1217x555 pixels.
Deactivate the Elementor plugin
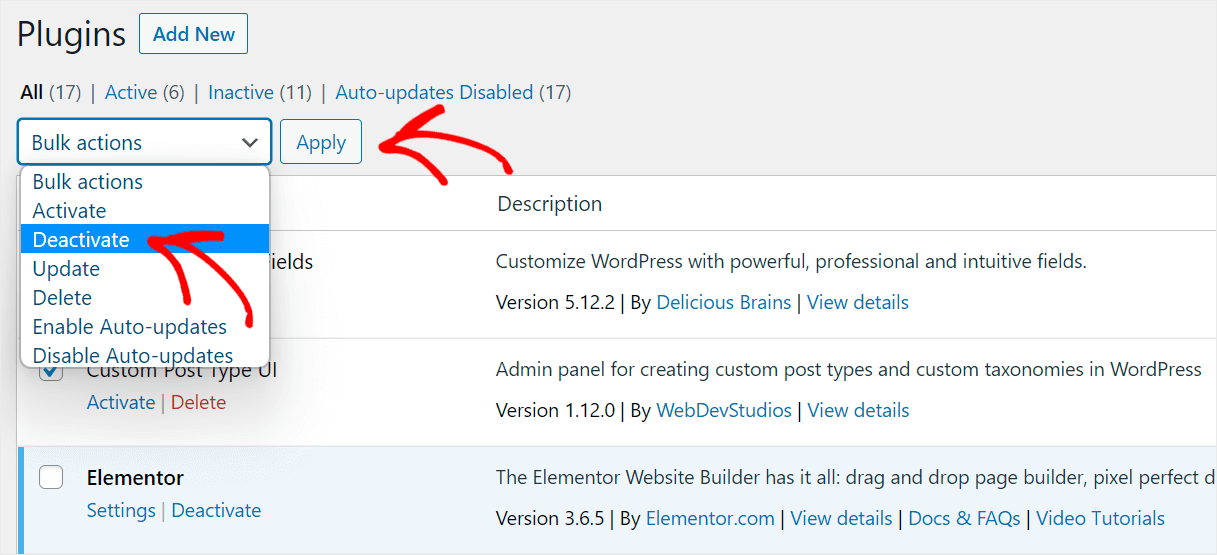point(216,510)
